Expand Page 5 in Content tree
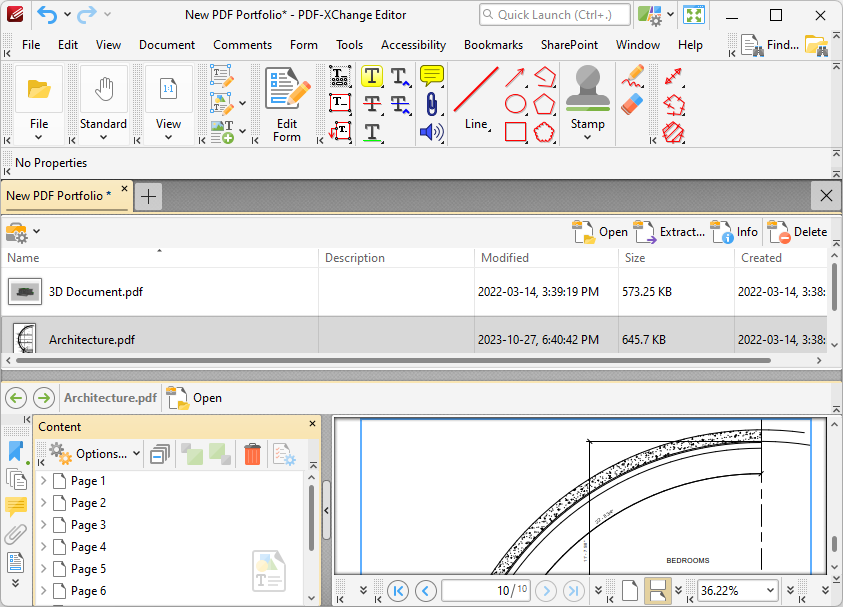Viewport: 843px width, 607px height. [x=44, y=569]
